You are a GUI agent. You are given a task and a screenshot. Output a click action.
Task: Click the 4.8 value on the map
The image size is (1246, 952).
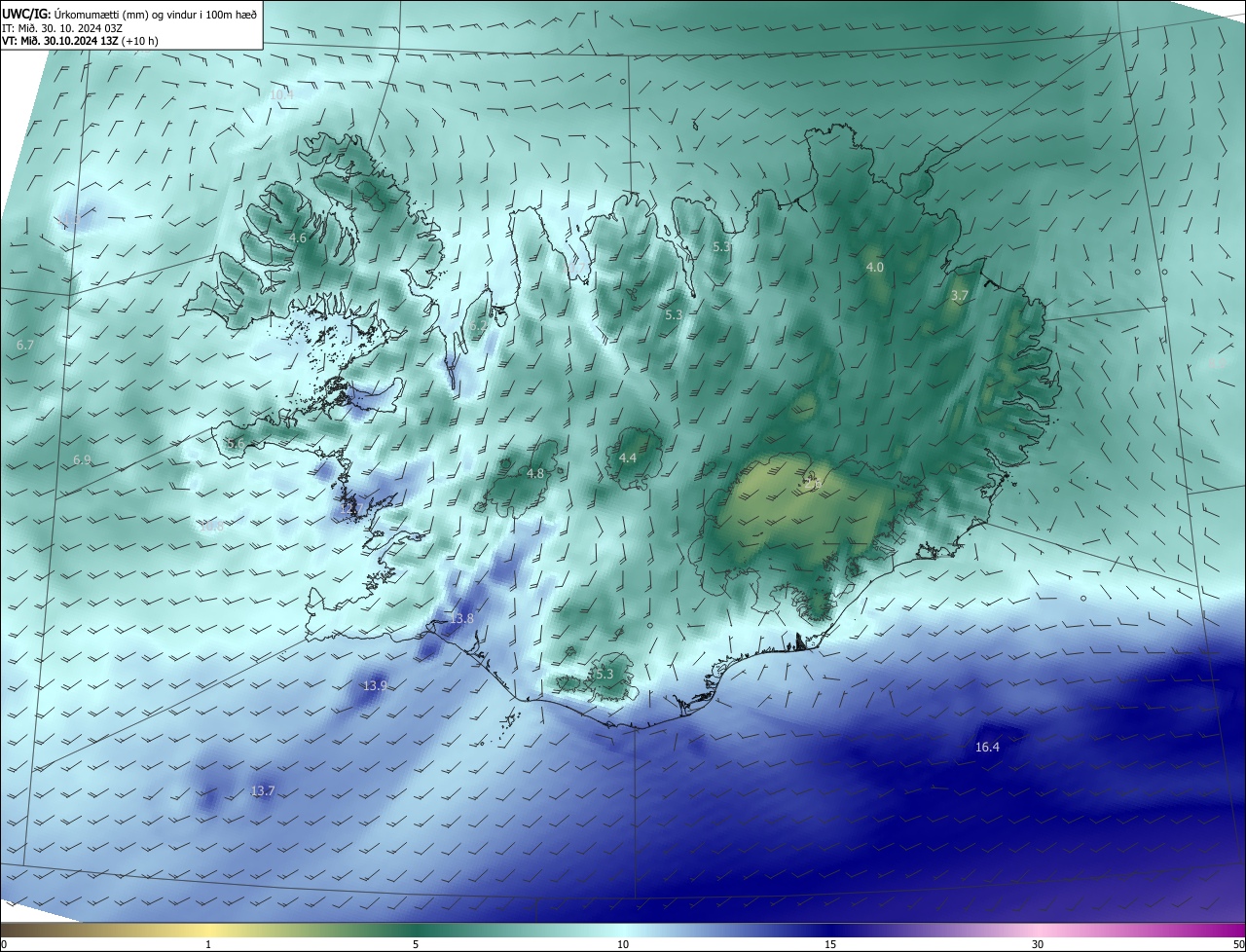coord(535,473)
